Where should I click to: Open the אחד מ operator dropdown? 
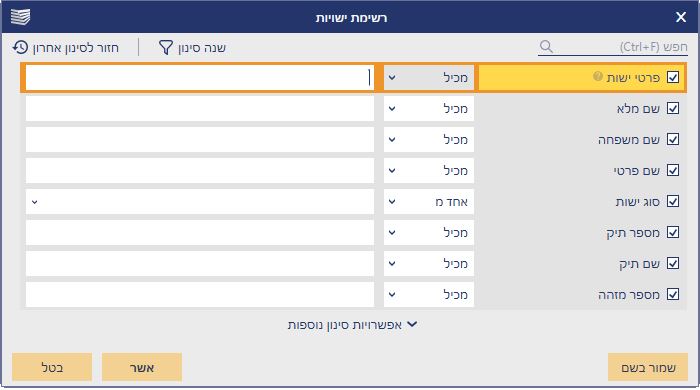(x=429, y=202)
